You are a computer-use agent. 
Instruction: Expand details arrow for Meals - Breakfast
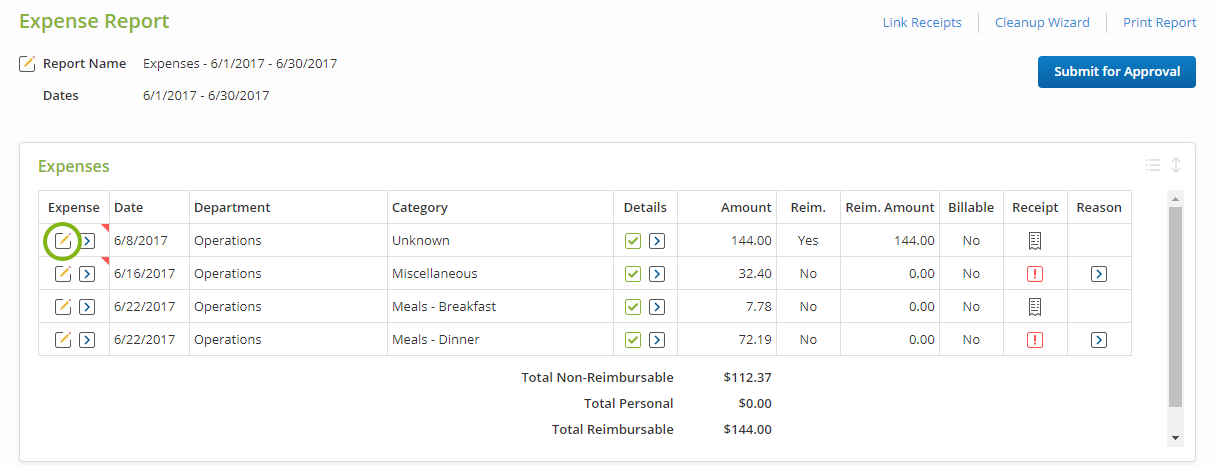pos(657,307)
